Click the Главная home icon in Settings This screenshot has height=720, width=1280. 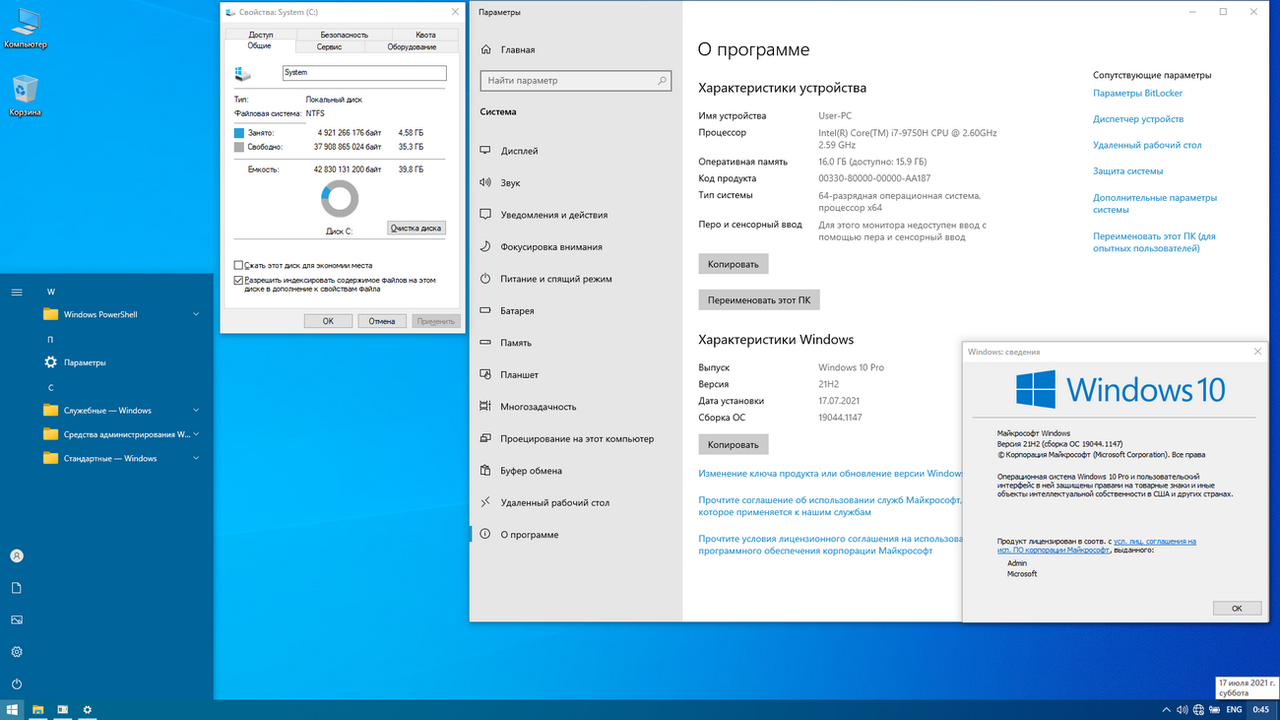486,49
